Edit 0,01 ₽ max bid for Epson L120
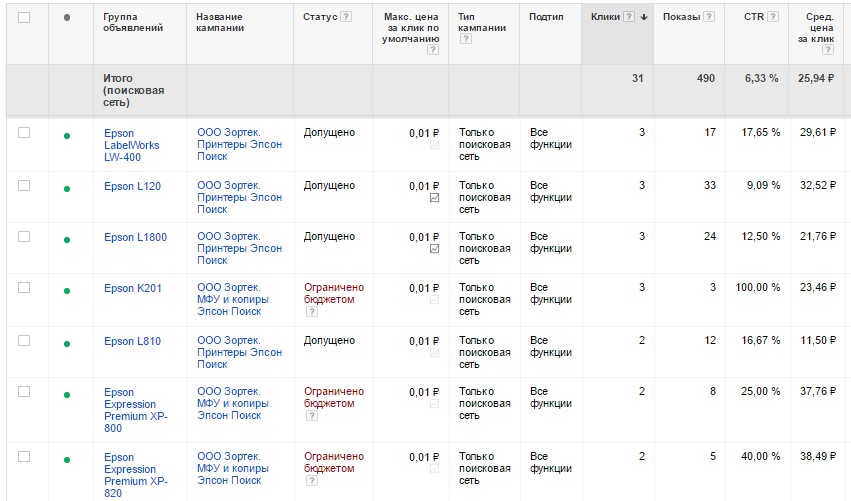851x501 pixels. pos(424,186)
